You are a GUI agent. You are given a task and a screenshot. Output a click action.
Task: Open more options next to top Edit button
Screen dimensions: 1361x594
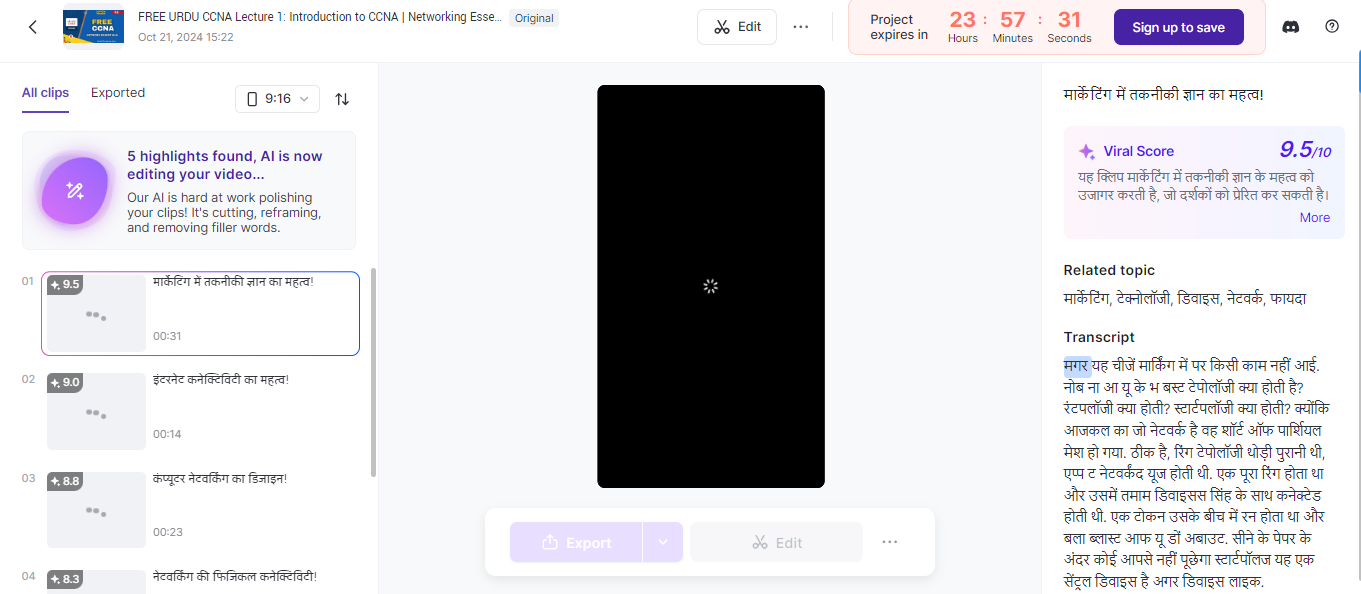point(800,27)
